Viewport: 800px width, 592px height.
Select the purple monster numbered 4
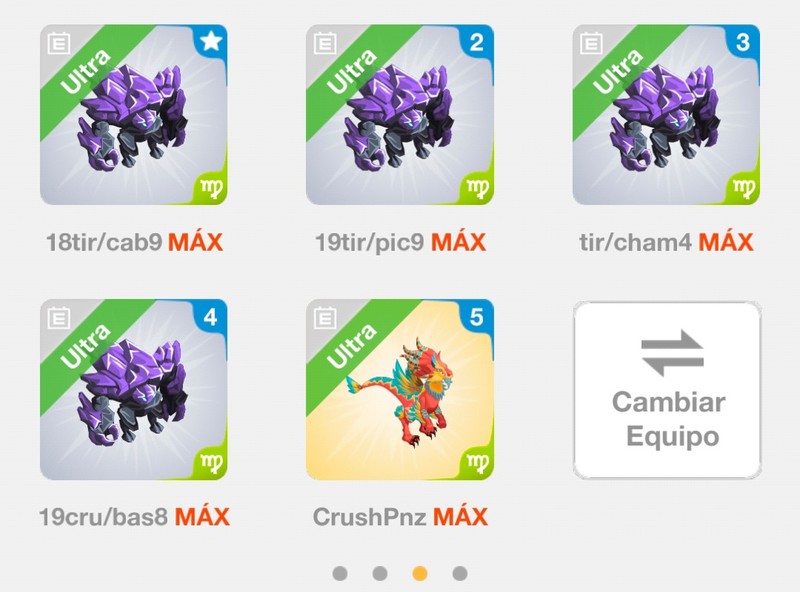(x=134, y=389)
